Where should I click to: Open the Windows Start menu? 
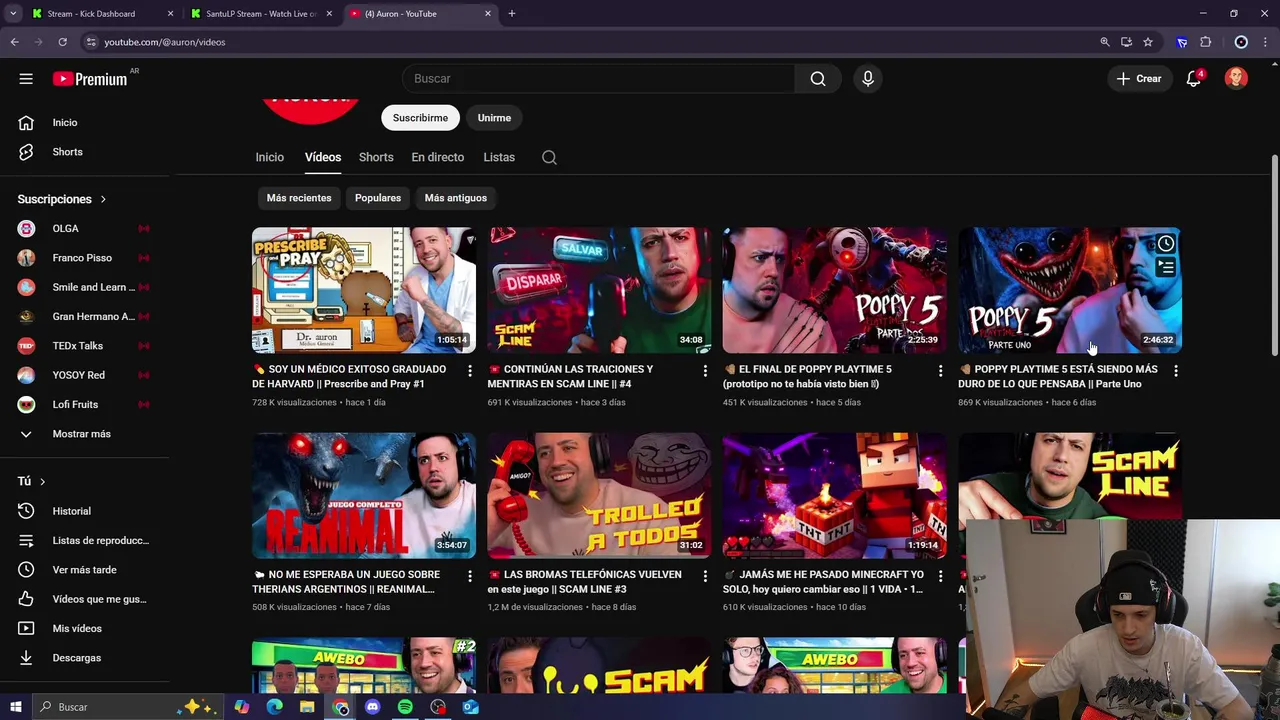tap(15, 707)
